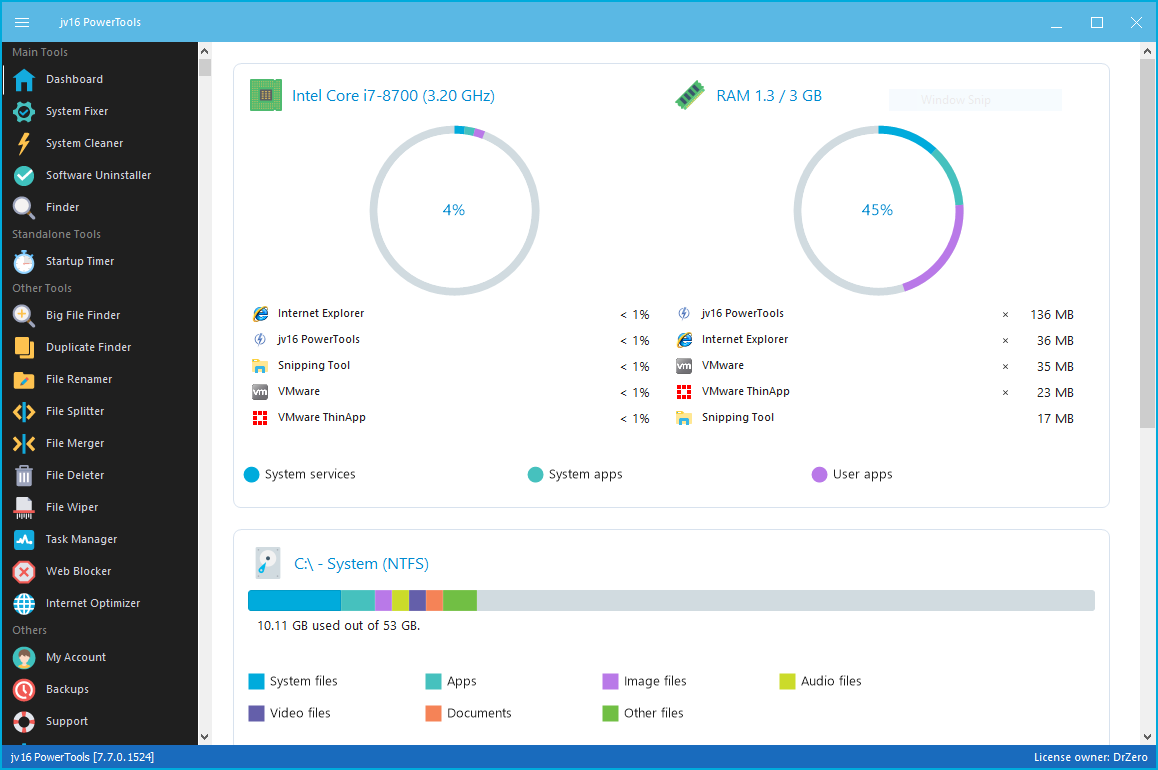Viewport: 1158px width, 770px height.
Task: Click Snipping Tool row in CPU list
Action: [450, 366]
